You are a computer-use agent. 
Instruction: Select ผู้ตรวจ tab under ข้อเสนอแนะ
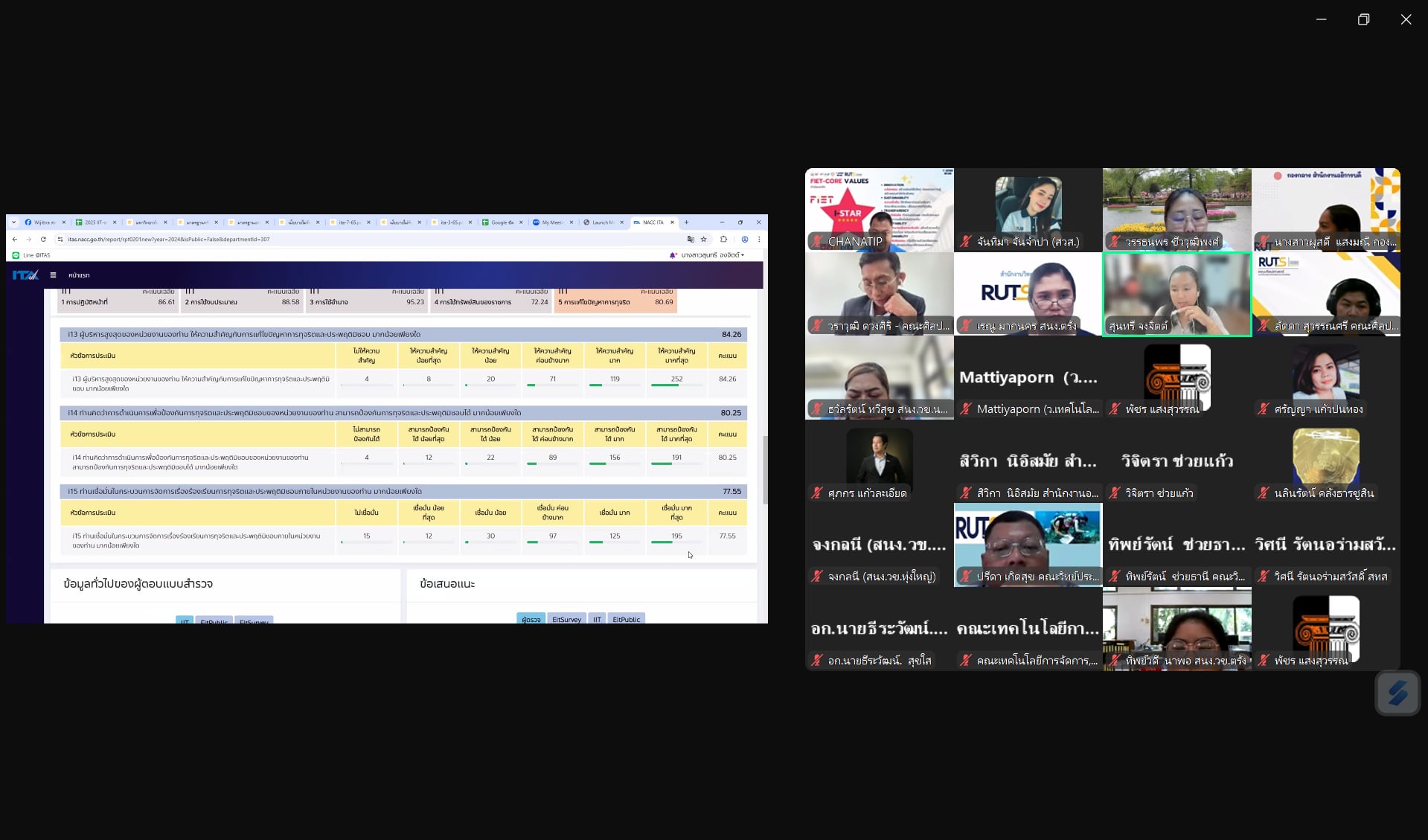(x=531, y=619)
